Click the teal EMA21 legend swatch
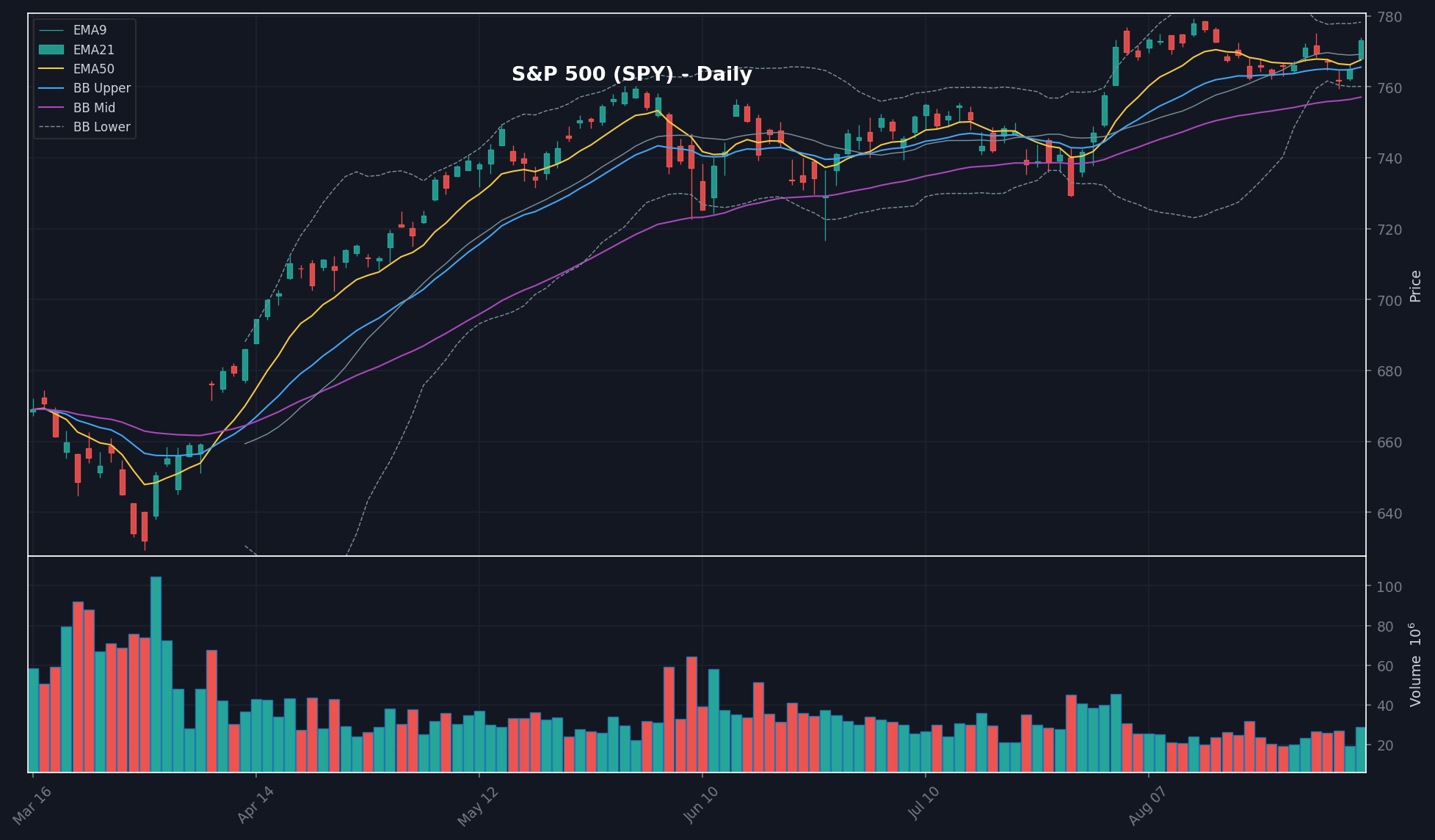Image resolution: width=1435 pixels, height=840 pixels. pos(51,50)
